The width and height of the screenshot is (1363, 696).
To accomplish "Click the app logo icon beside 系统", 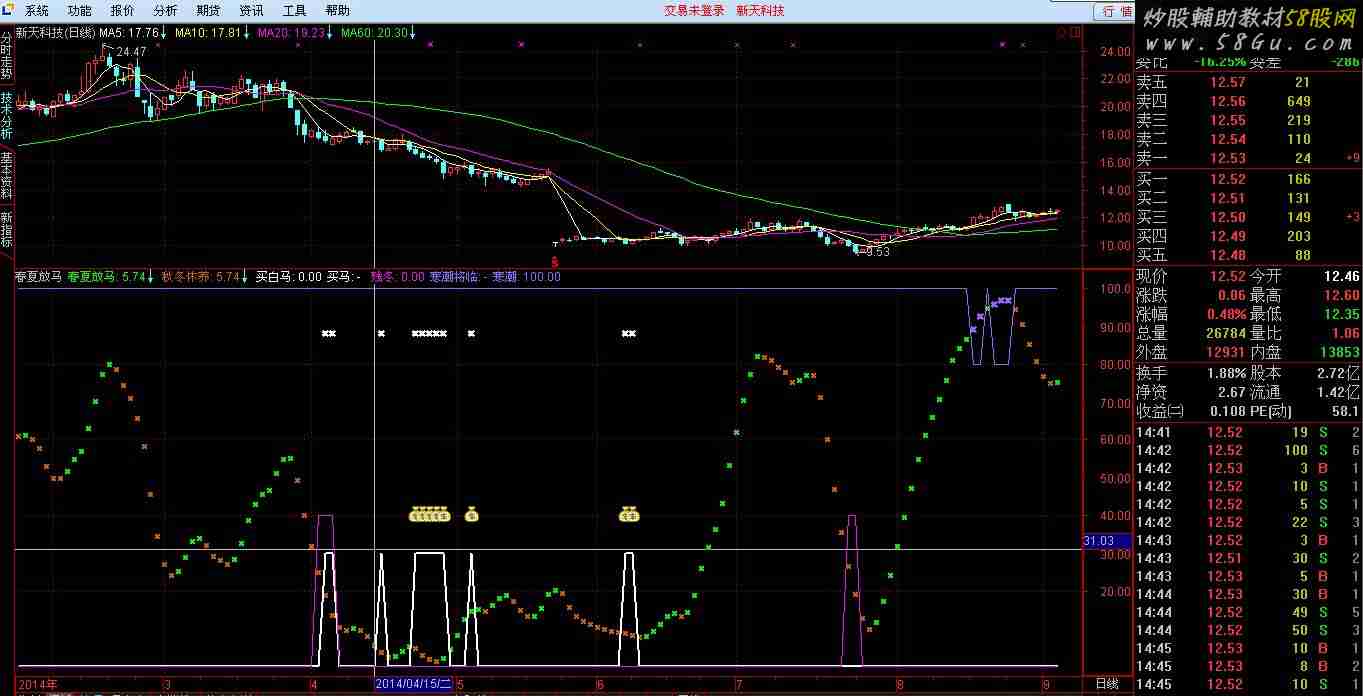I will pyautogui.click(x=9, y=10).
